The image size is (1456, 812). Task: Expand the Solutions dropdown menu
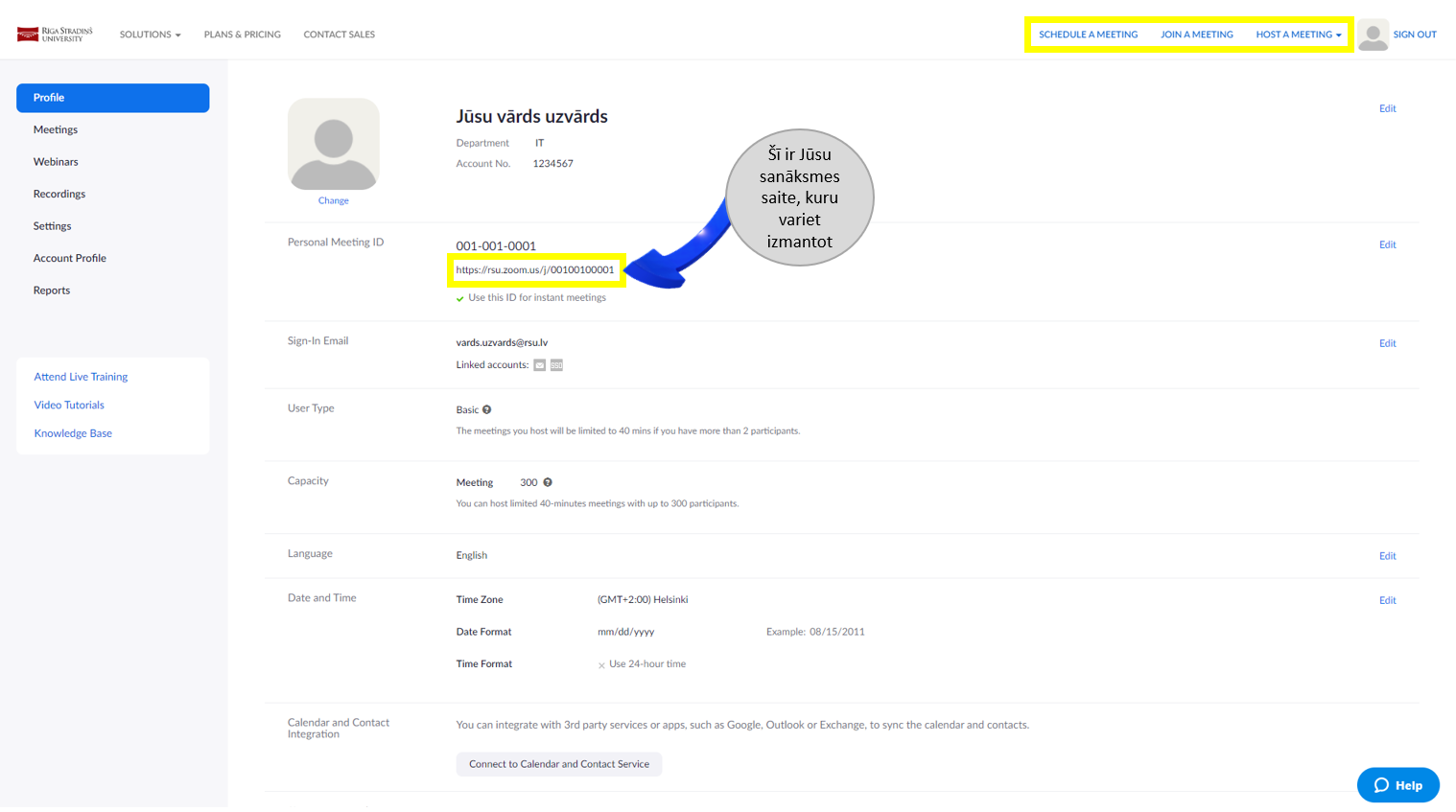(x=150, y=35)
